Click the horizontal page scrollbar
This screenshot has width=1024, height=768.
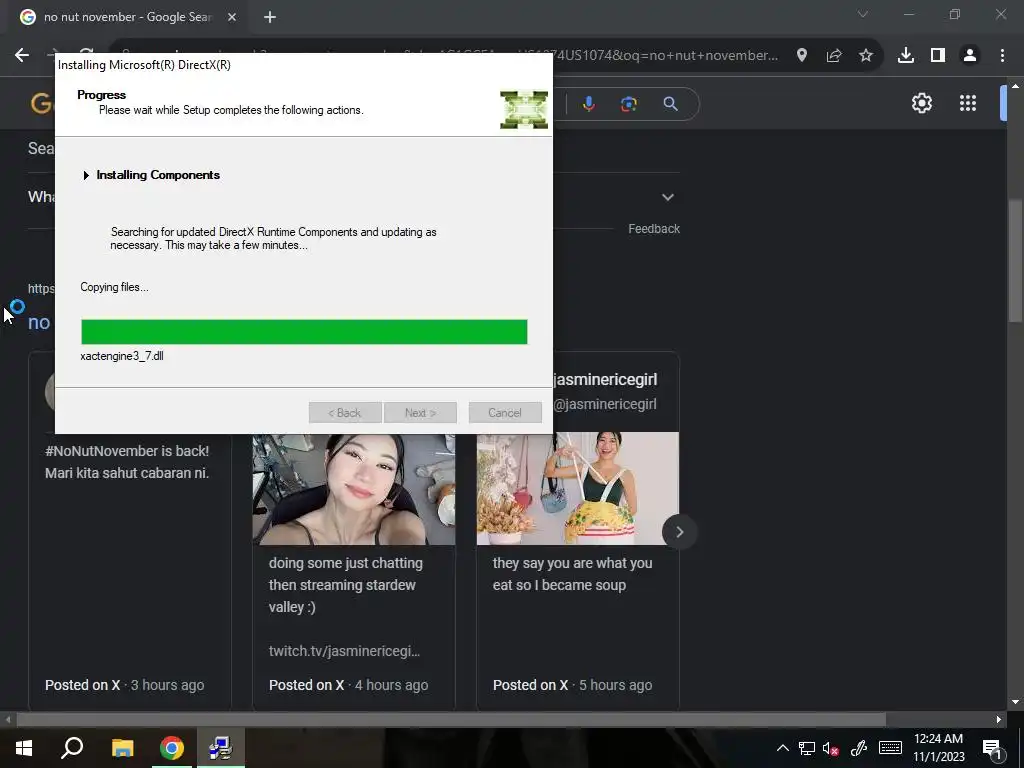[451, 720]
